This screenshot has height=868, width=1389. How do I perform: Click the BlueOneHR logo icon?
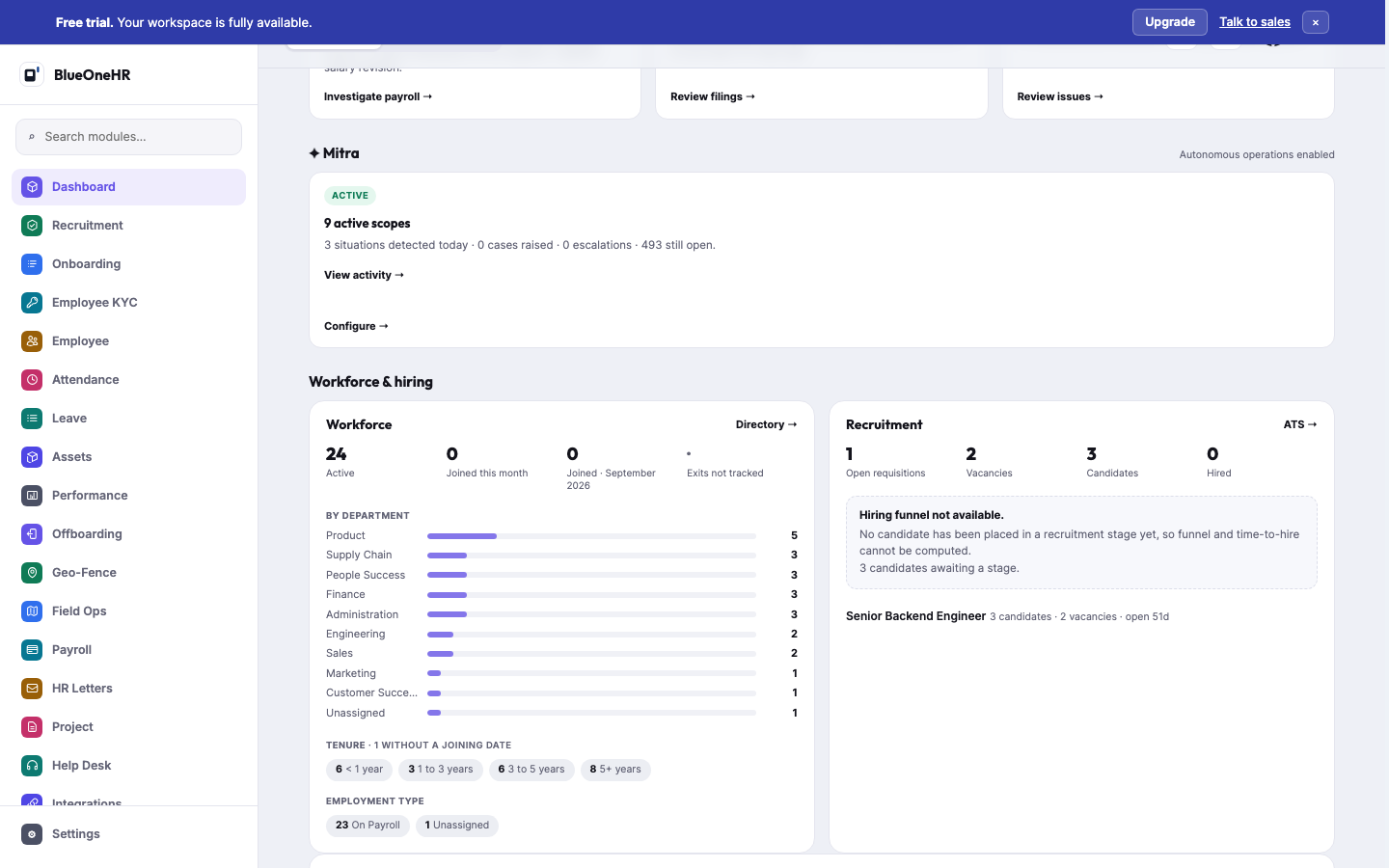[32, 74]
